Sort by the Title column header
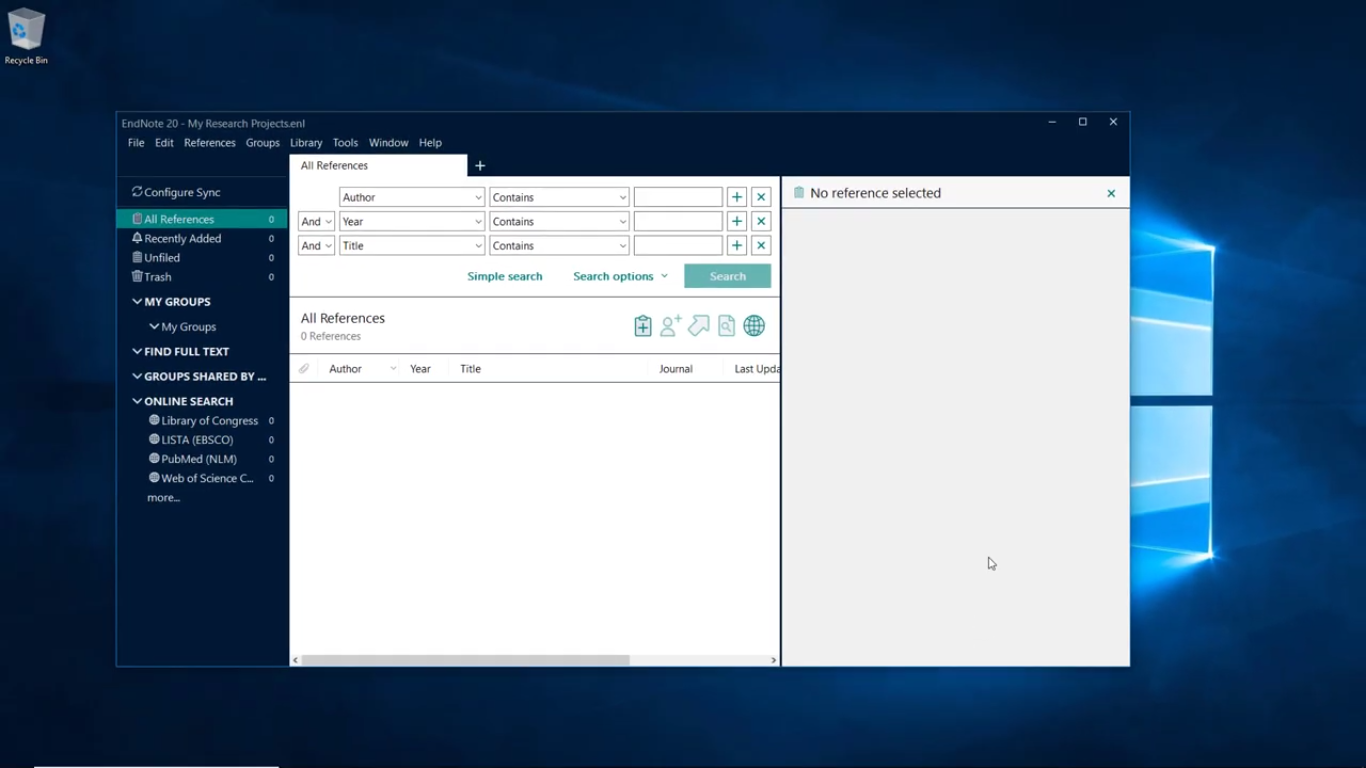The height and width of the screenshot is (768, 1366). coord(470,369)
